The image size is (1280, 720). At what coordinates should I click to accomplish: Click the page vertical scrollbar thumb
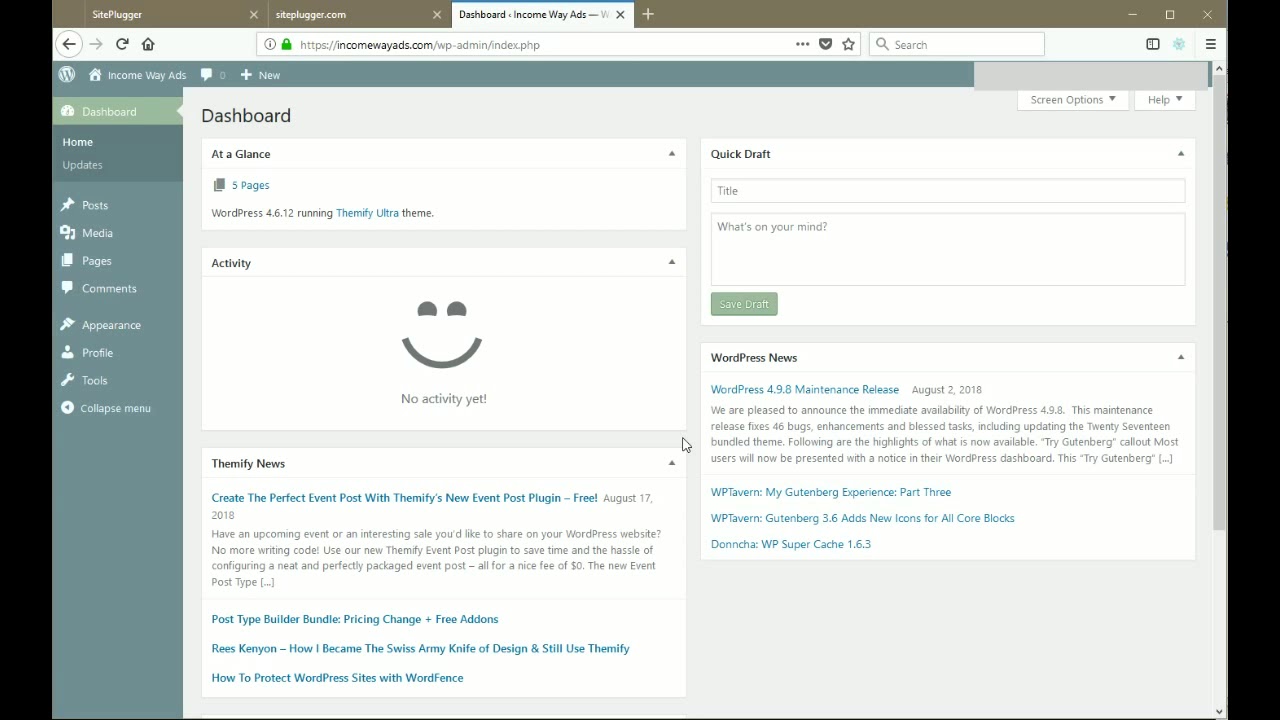[1219, 303]
